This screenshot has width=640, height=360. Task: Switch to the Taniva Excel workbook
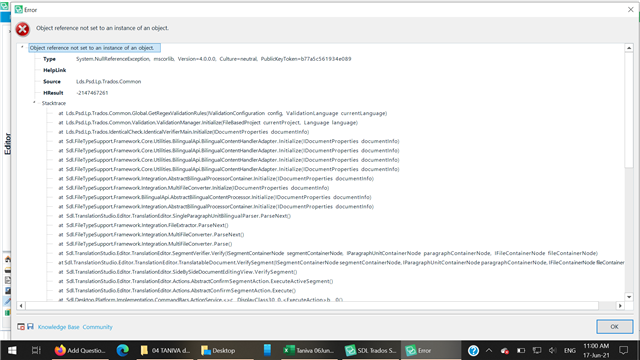tap(309, 350)
